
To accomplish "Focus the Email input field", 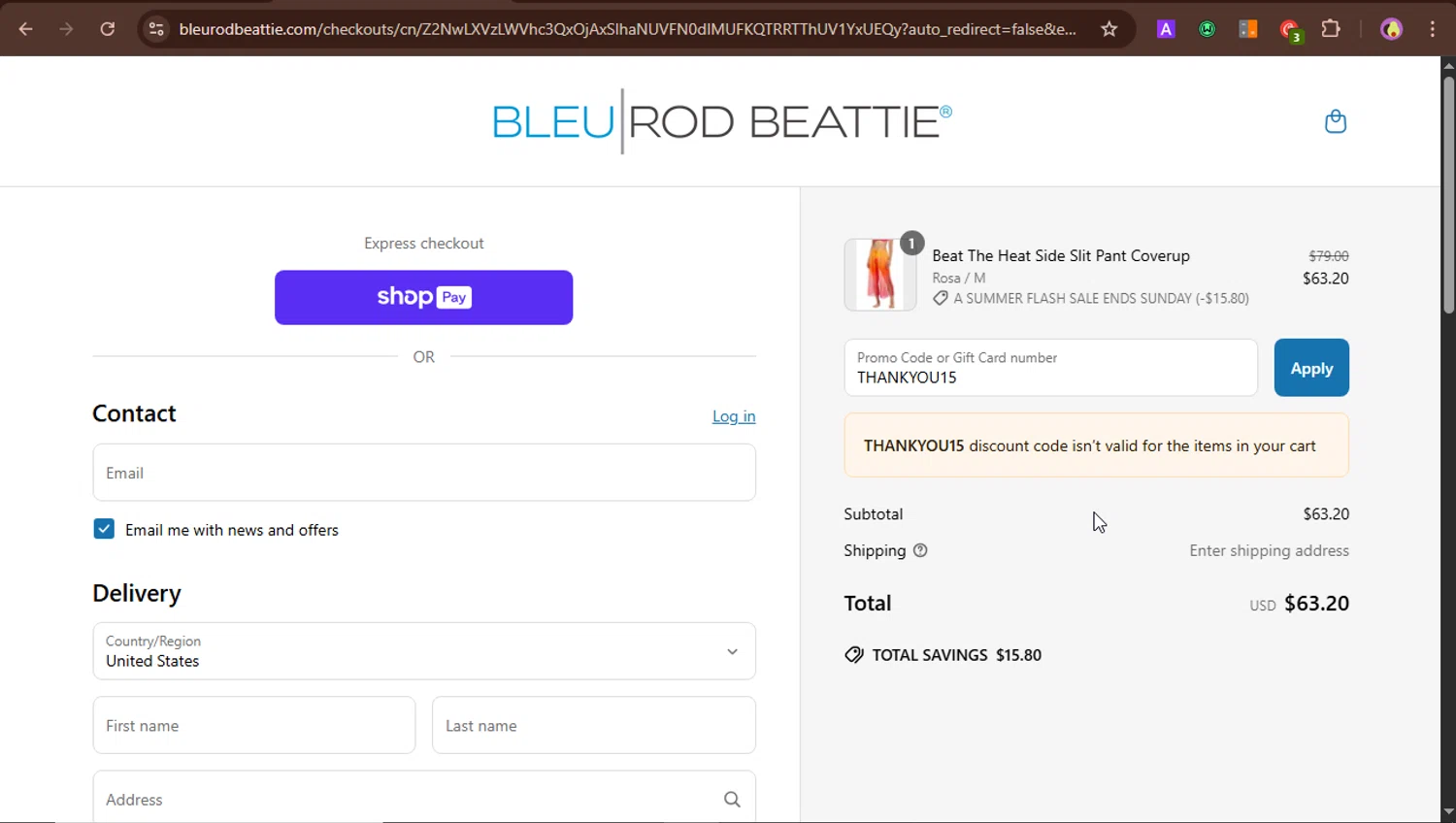I will (424, 473).
